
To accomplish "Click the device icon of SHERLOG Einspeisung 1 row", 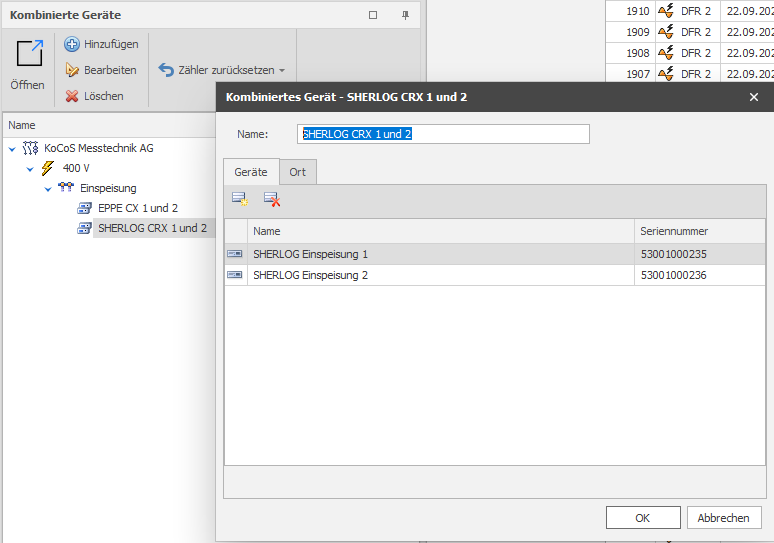I will click(234, 254).
